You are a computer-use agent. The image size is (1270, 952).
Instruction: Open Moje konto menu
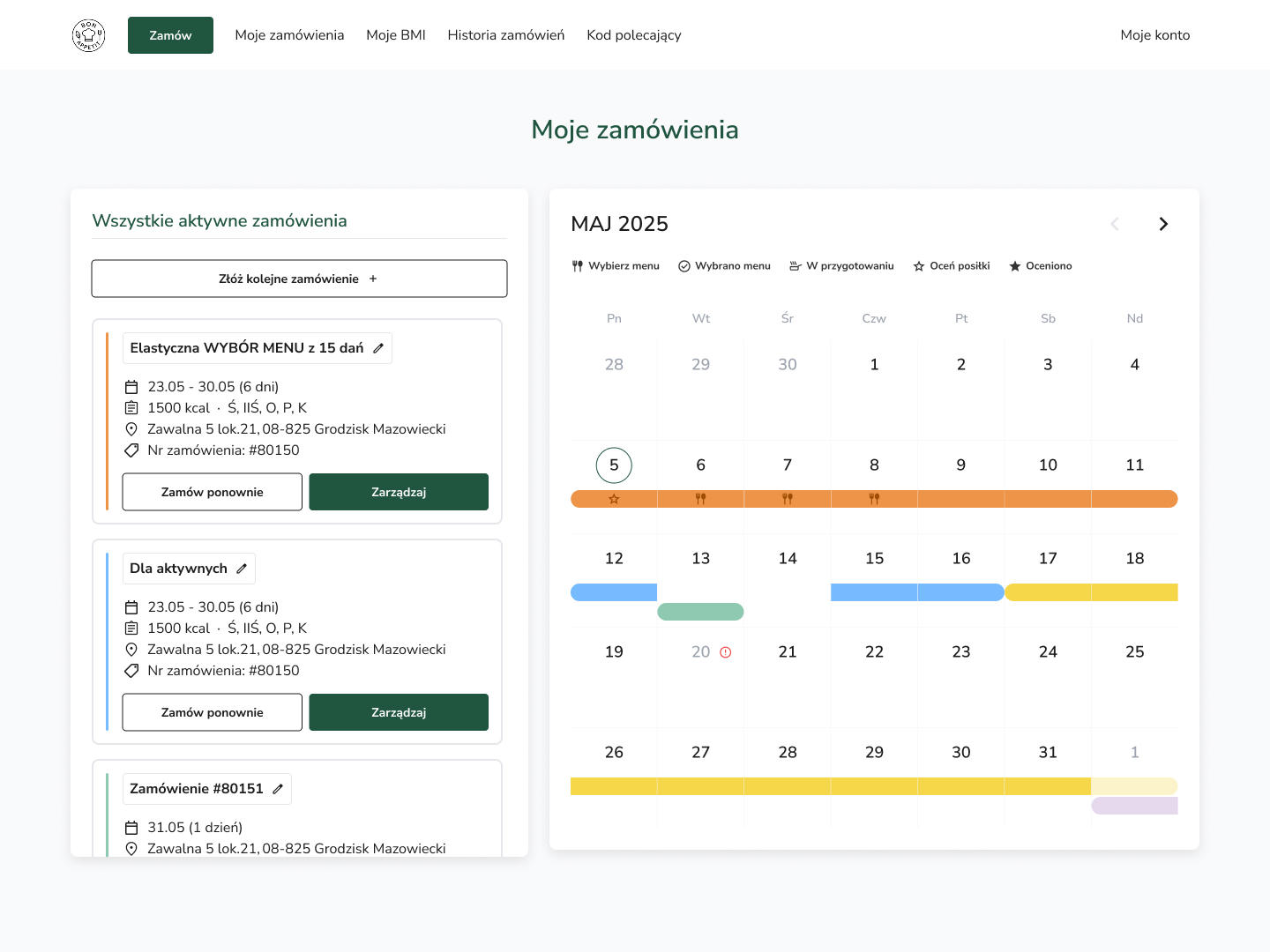click(1154, 35)
